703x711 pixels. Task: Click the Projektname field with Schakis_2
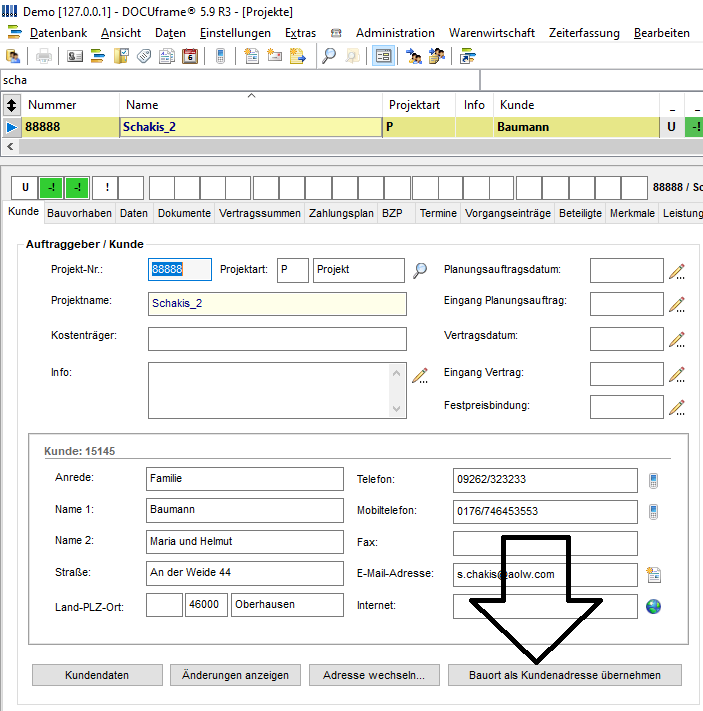click(277, 303)
